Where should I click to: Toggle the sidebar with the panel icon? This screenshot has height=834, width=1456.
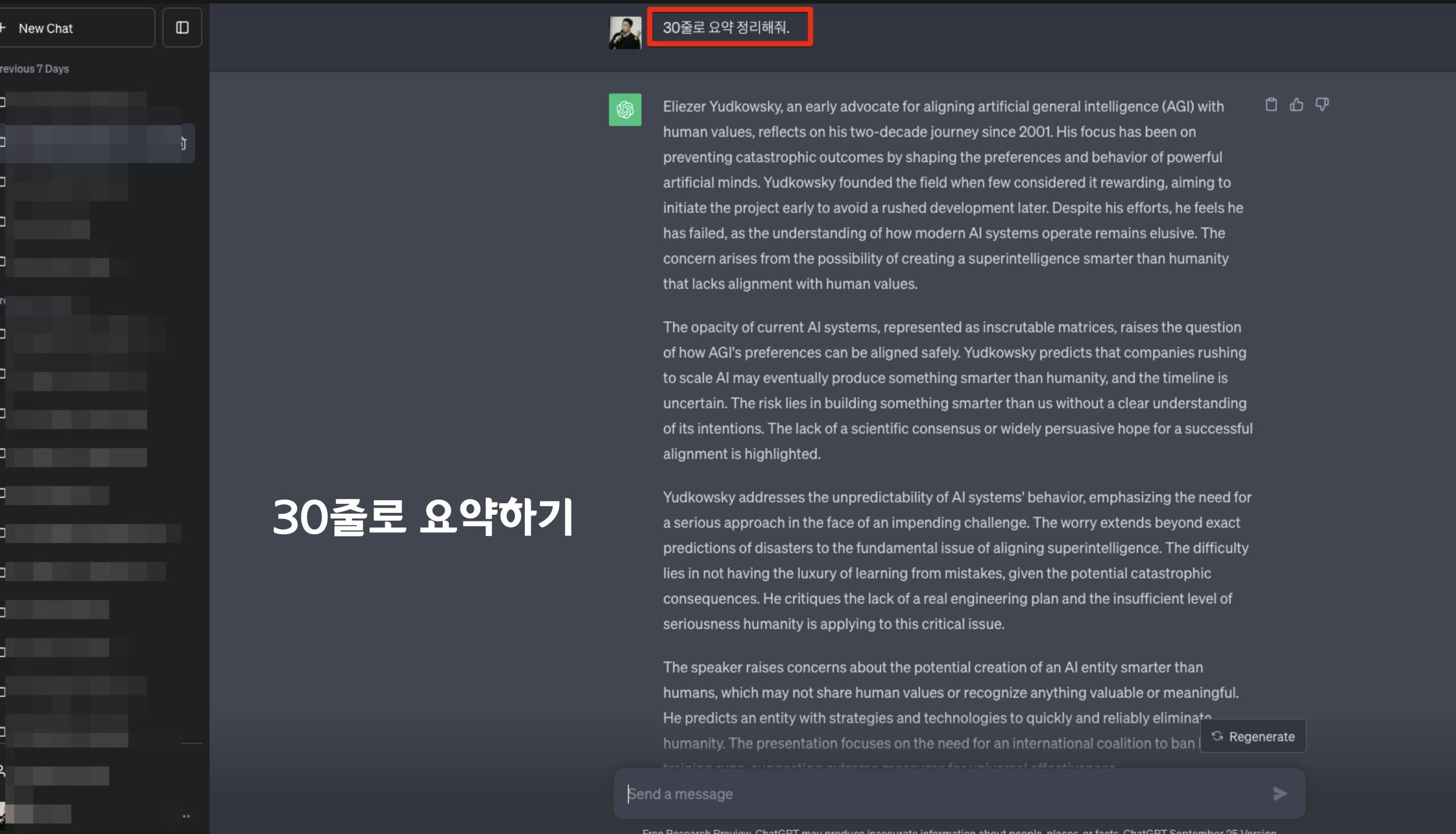click(182, 27)
